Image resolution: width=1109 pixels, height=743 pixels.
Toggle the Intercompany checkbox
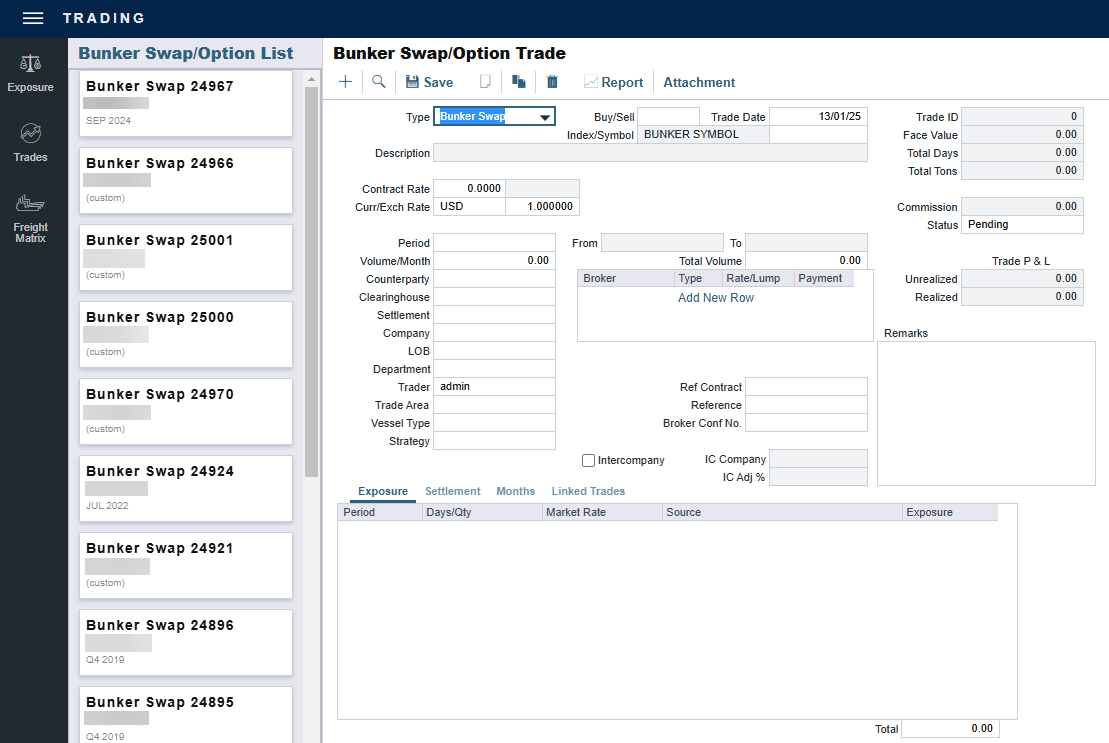[x=589, y=460]
